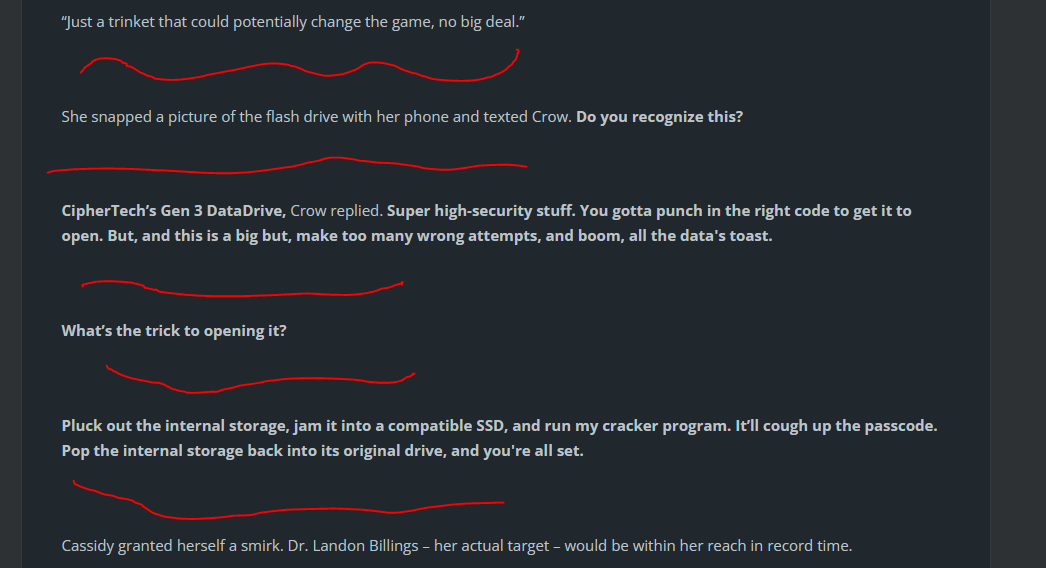Click the red squiggle below the CipherTech paragraph

tap(240, 292)
